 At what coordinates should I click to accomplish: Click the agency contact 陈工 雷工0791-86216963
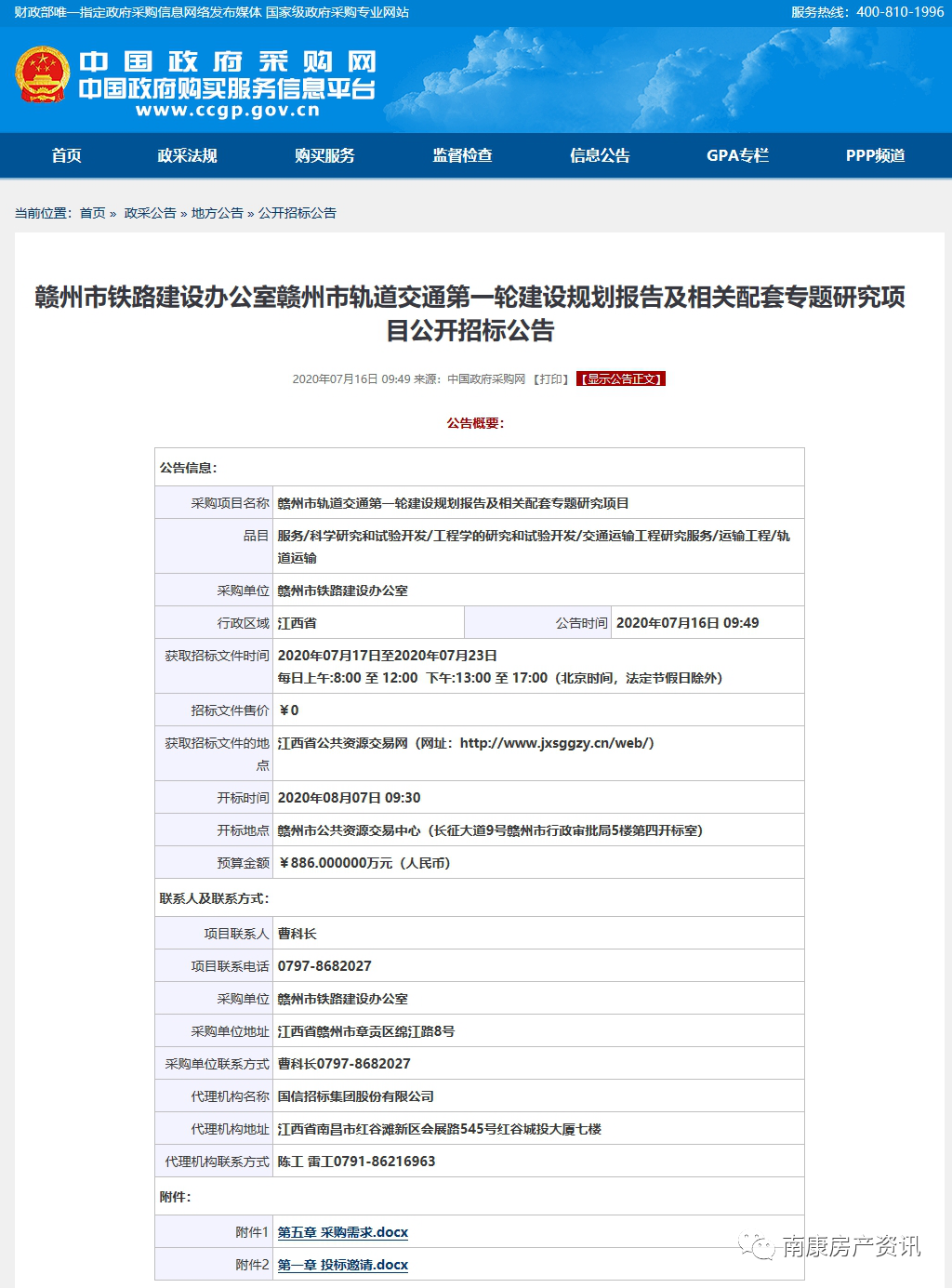click(356, 1162)
